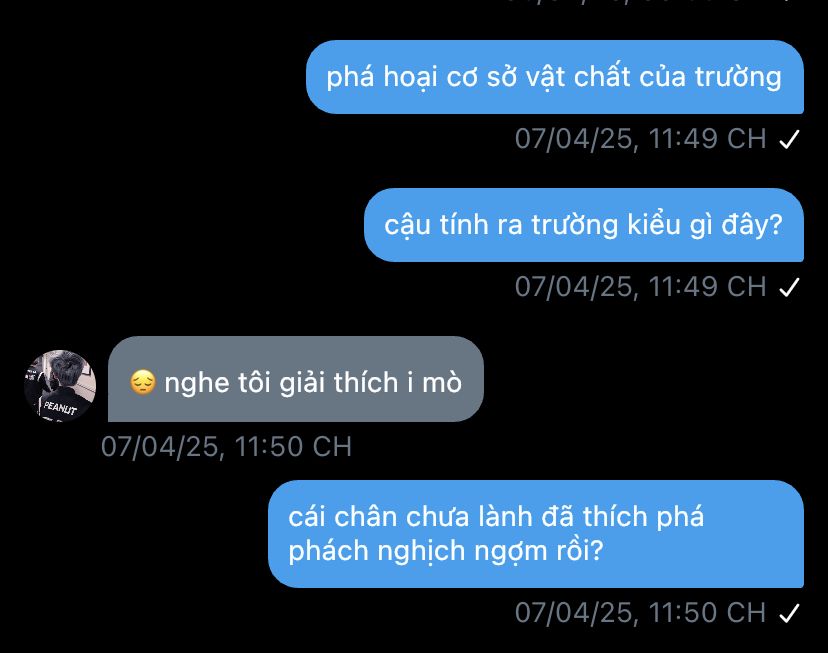Image resolution: width=828 pixels, height=653 pixels.
Task: Select the gray bubble 'nghe tôi giải thích i mò'
Action: coord(296,379)
